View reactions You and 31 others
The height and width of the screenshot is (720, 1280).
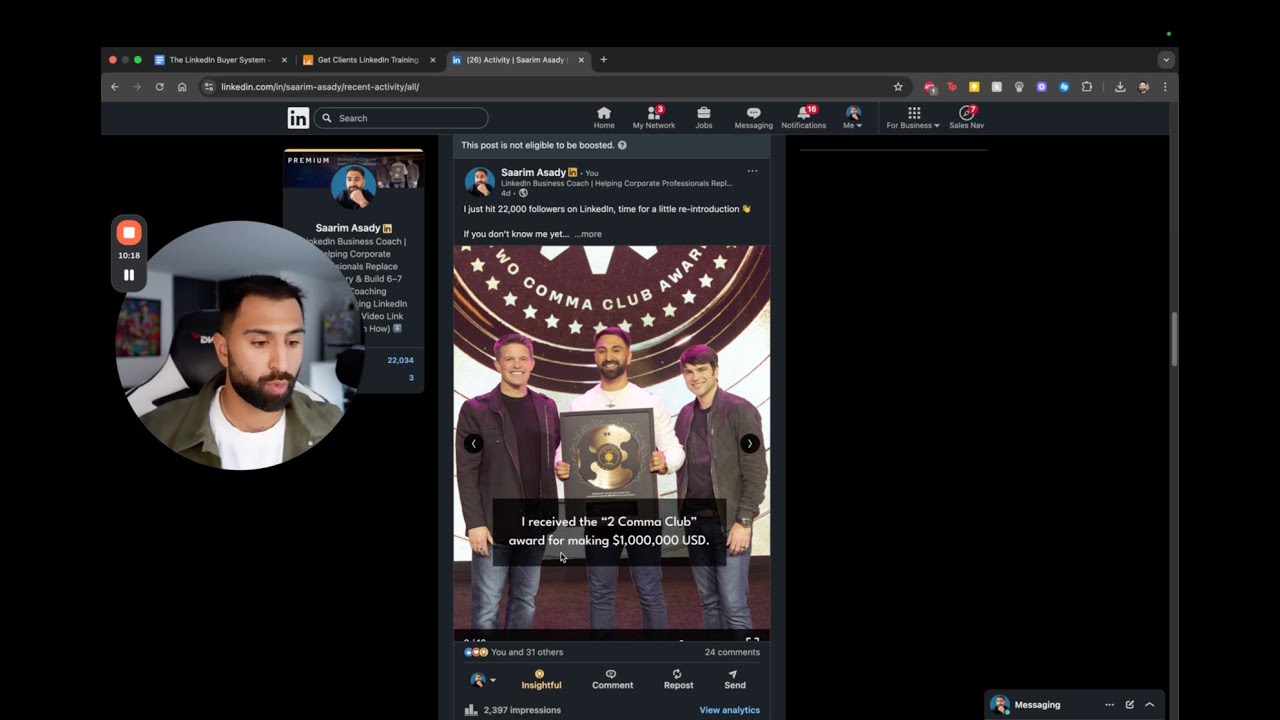tap(514, 652)
